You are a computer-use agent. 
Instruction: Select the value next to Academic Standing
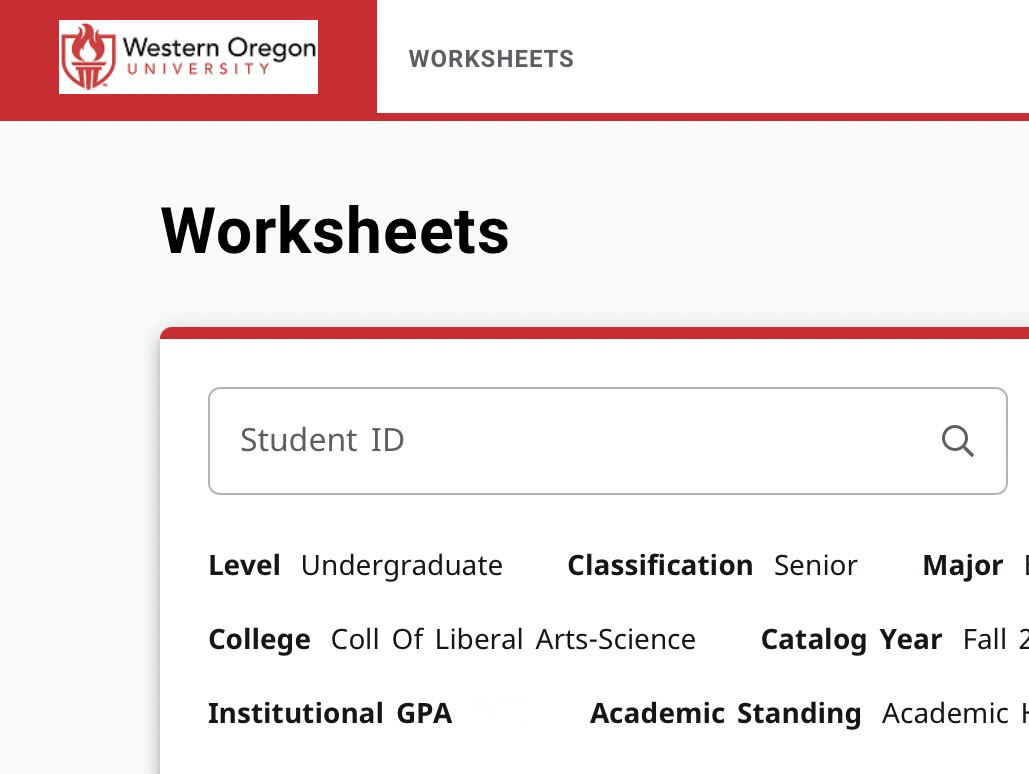(953, 713)
